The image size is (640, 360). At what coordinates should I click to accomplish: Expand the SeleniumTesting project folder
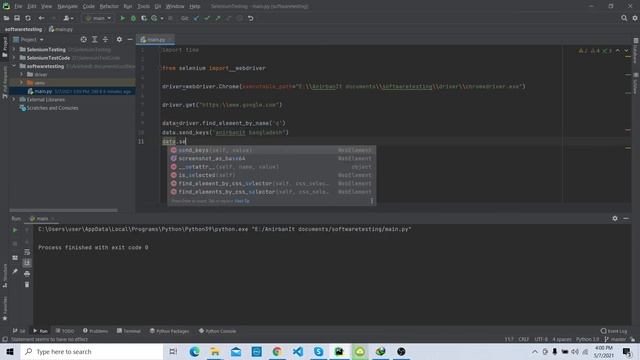[x=14, y=49]
